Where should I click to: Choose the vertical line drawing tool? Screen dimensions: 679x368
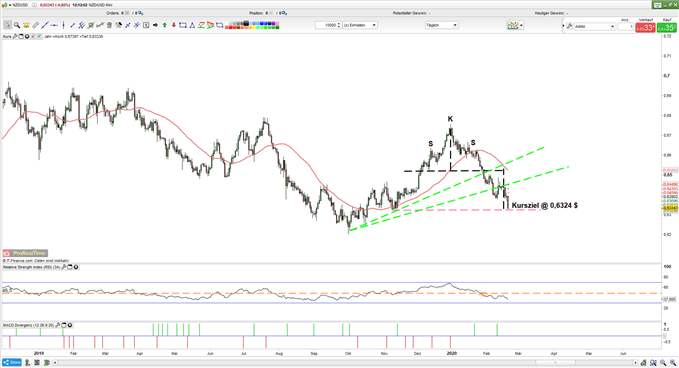tap(63, 25)
